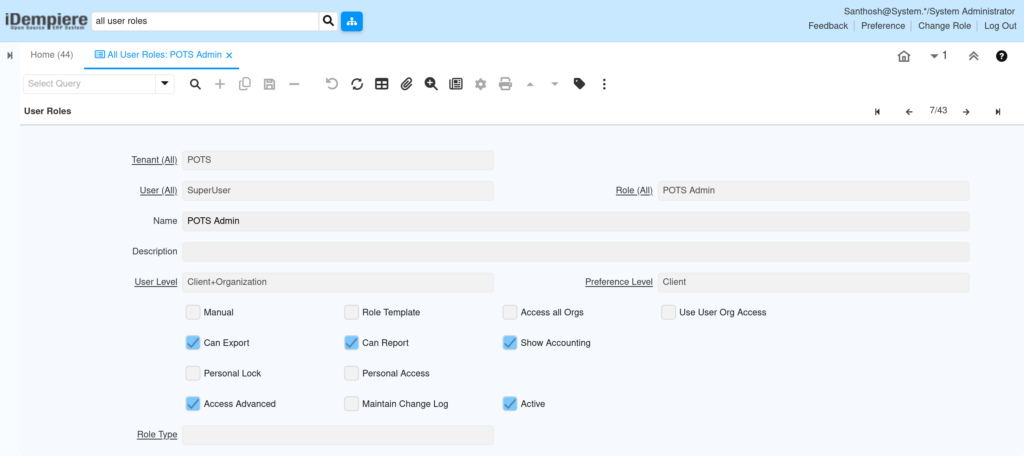Screen dimensions: 1024x456
Task: Click the Undo changes icon
Action: (332, 84)
